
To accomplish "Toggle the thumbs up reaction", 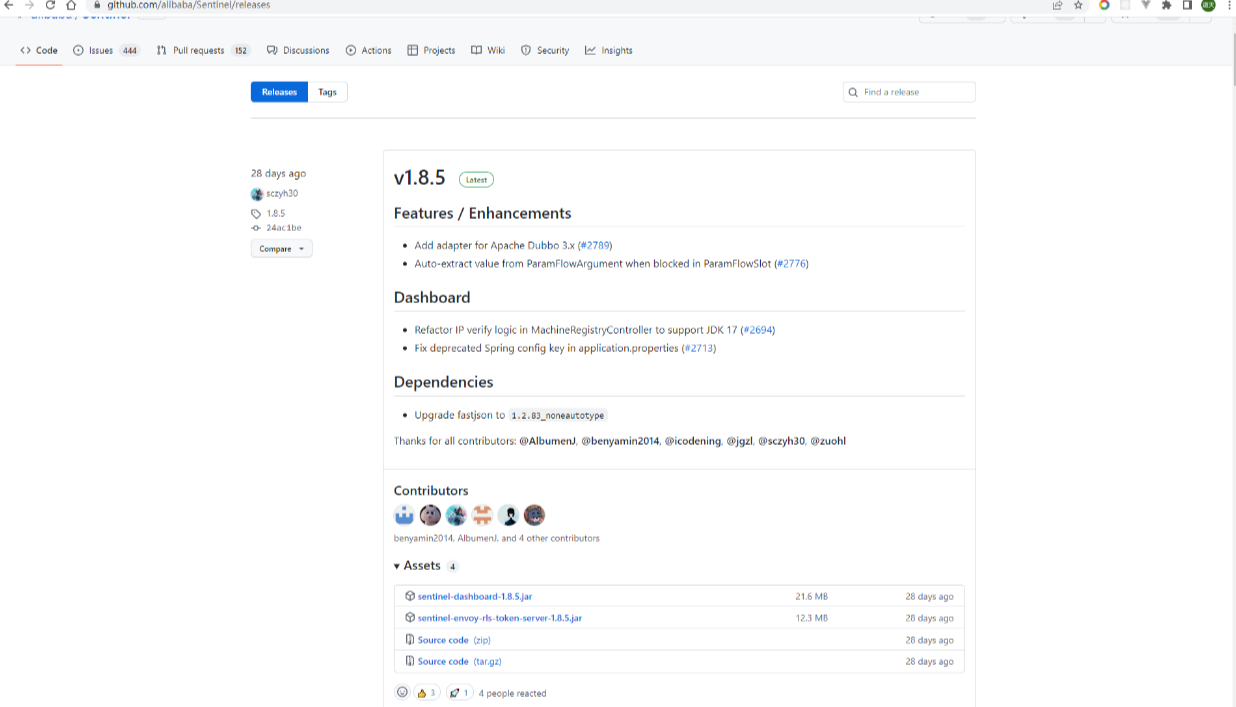I will (x=427, y=693).
